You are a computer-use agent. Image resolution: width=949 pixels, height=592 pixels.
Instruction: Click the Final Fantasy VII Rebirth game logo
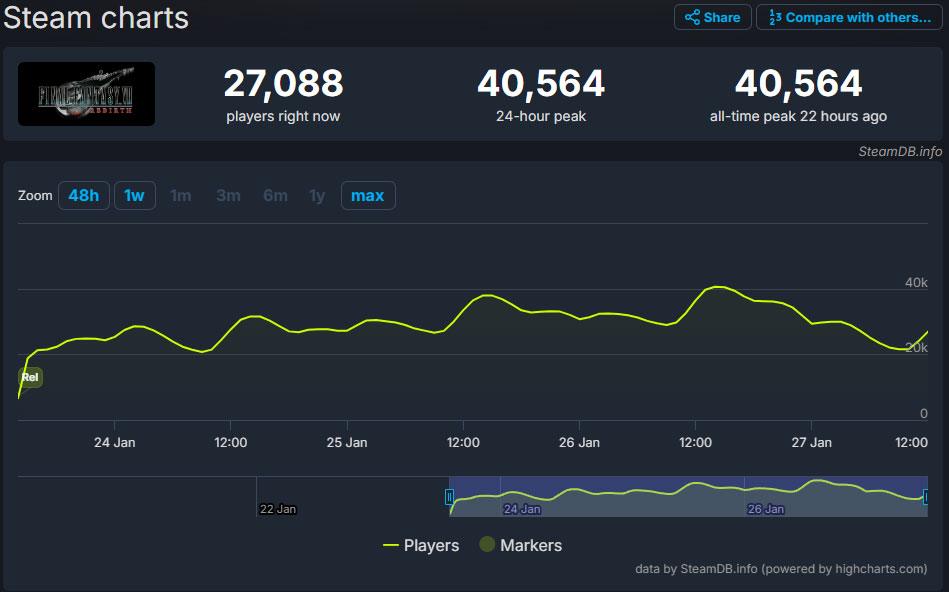tap(85, 93)
